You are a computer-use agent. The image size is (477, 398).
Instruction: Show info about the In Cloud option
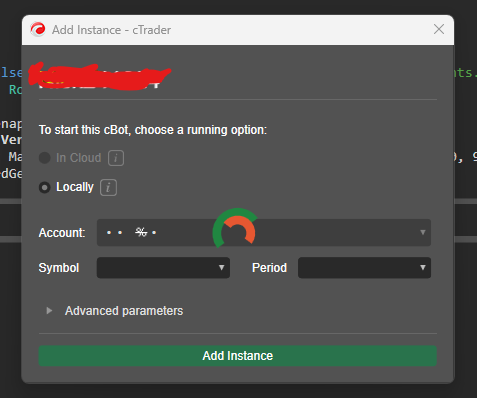(116, 158)
